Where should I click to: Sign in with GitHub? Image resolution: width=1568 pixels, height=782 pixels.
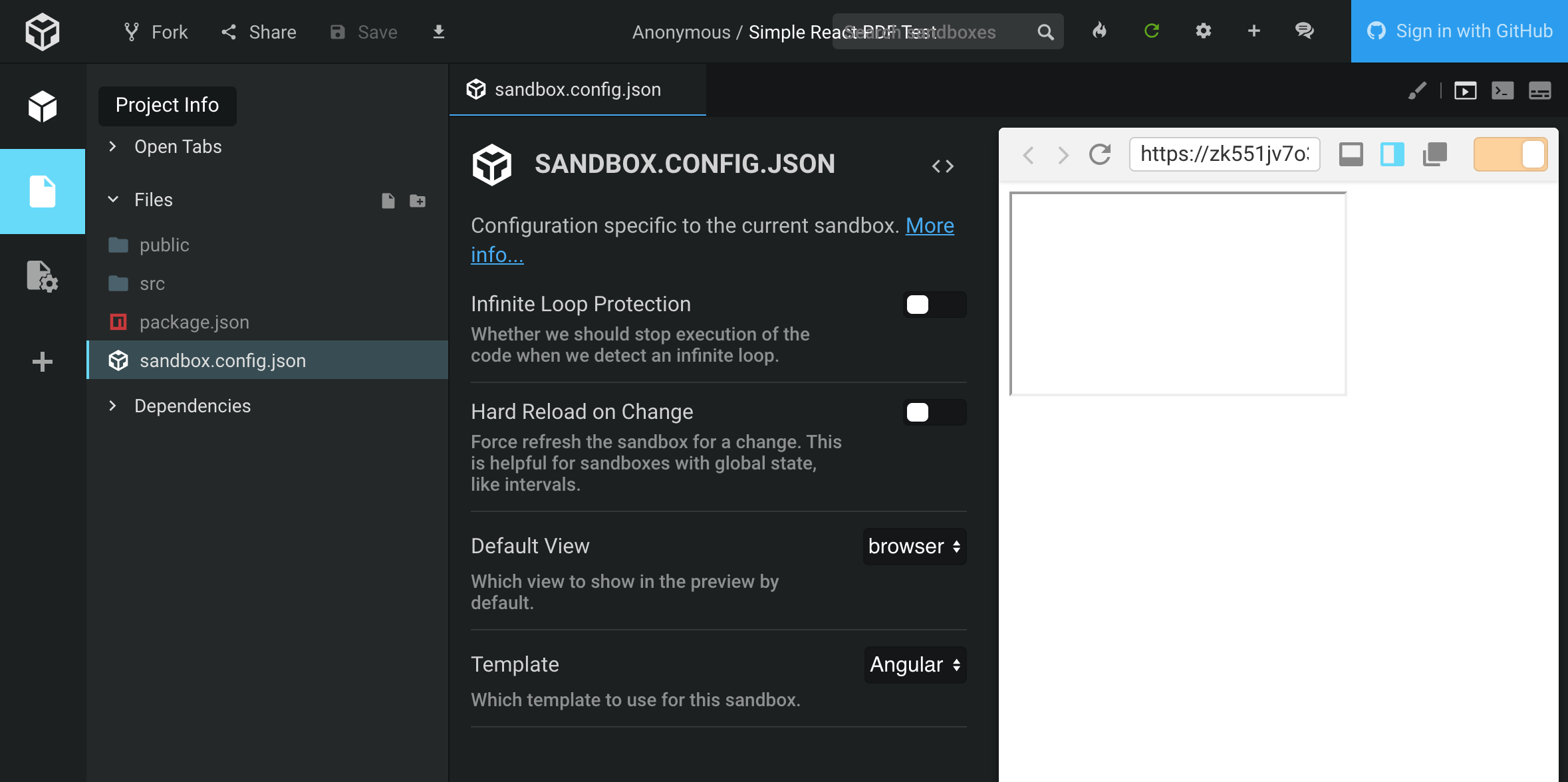1459,31
